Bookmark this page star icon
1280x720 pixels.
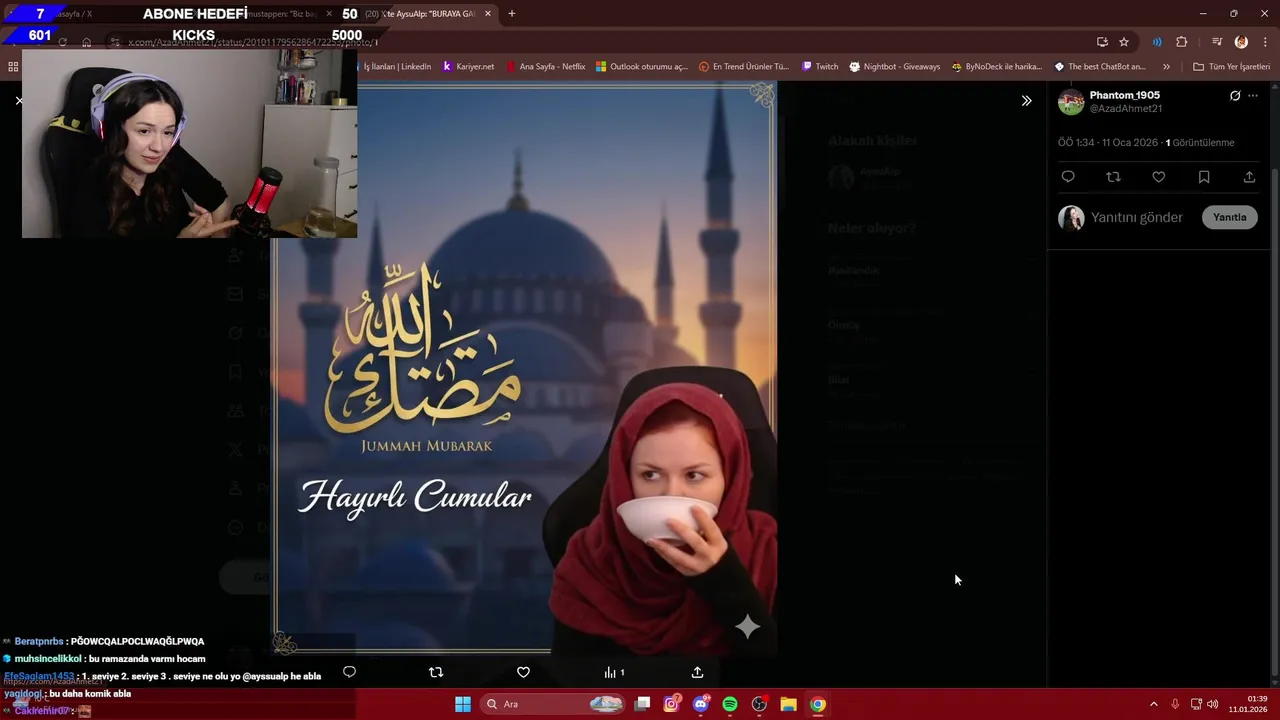tap(1124, 42)
